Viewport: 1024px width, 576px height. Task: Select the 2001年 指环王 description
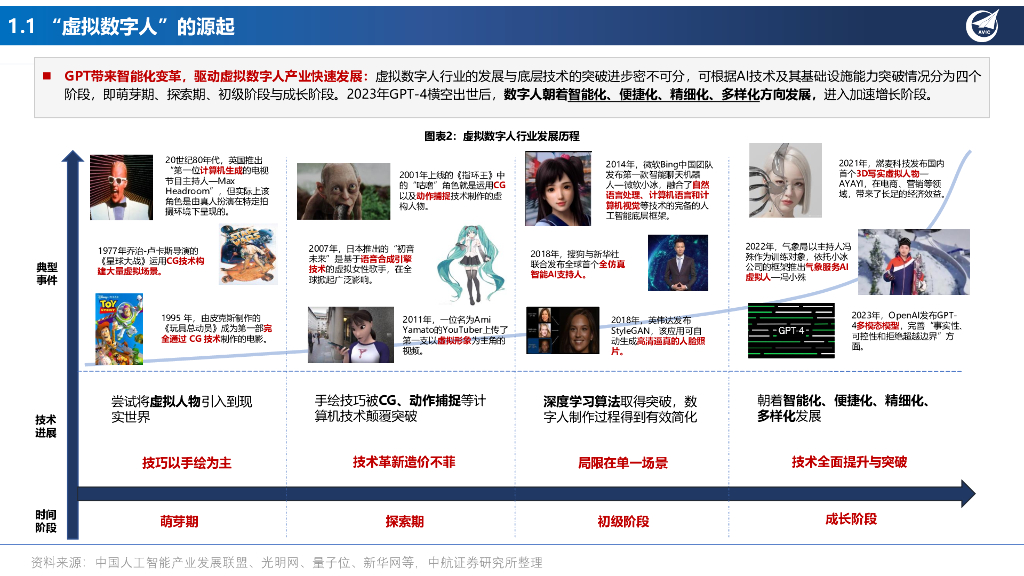pos(453,190)
